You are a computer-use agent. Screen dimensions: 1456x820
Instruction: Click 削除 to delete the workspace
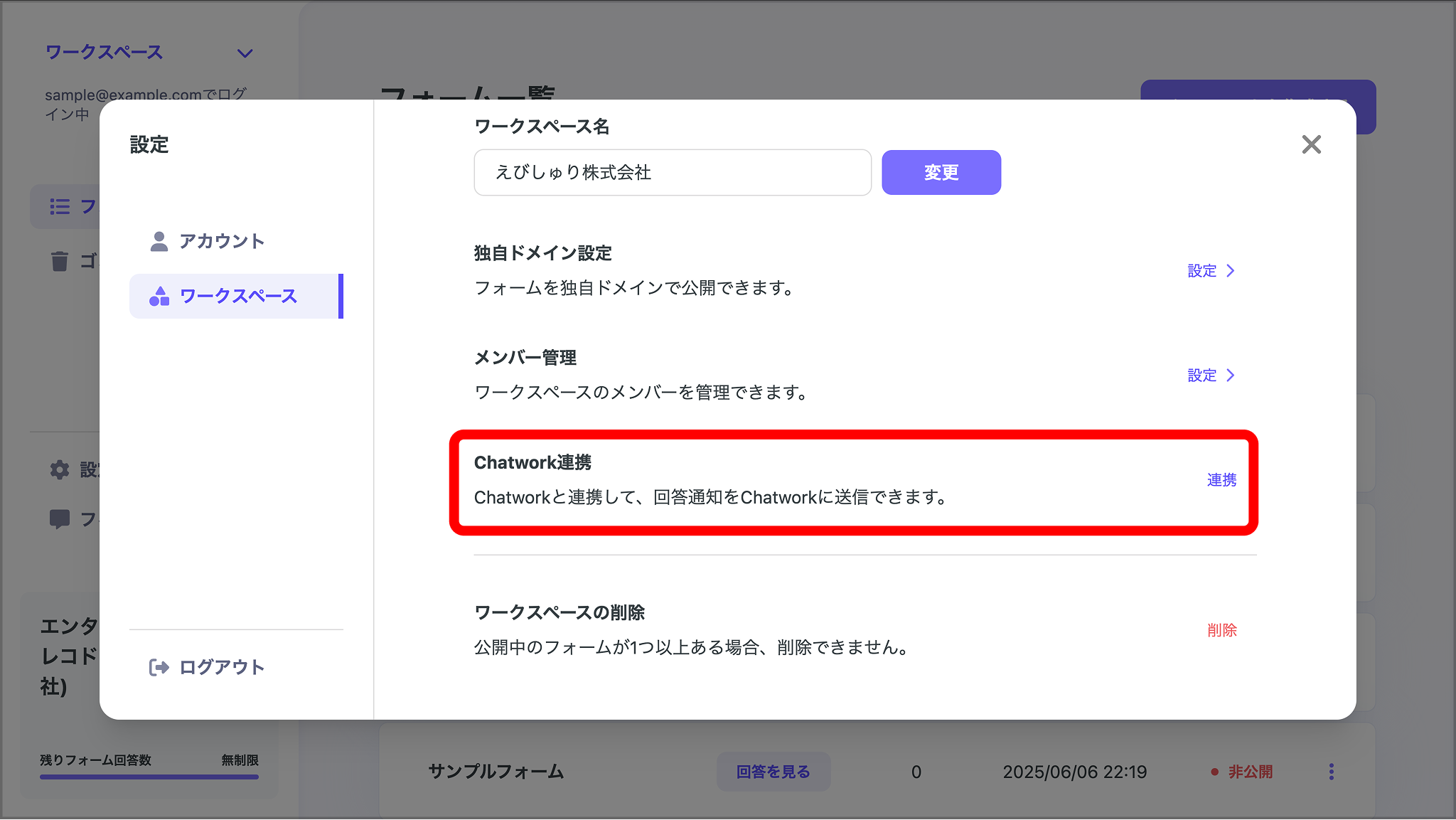[x=1220, y=630]
